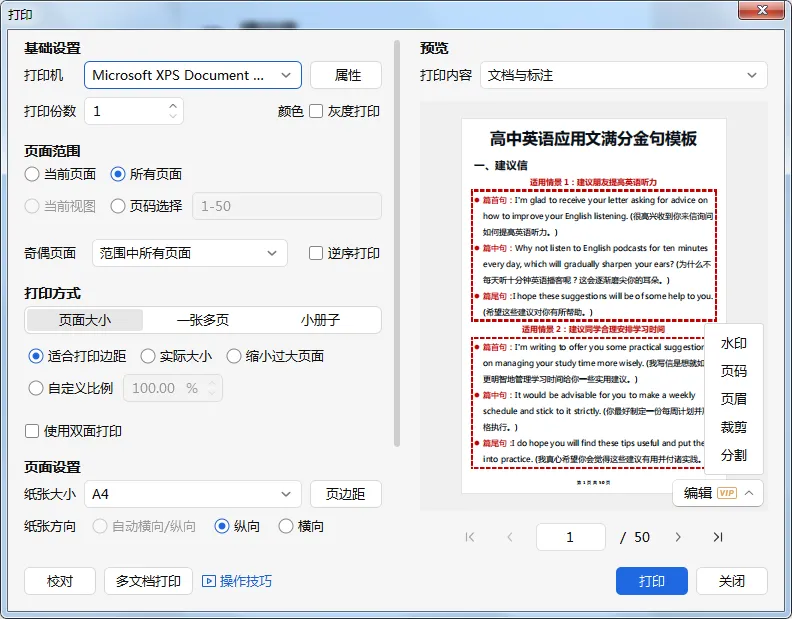Open the printer selection dropdown
This screenshot has height=619, width=792.
(193, 75)
